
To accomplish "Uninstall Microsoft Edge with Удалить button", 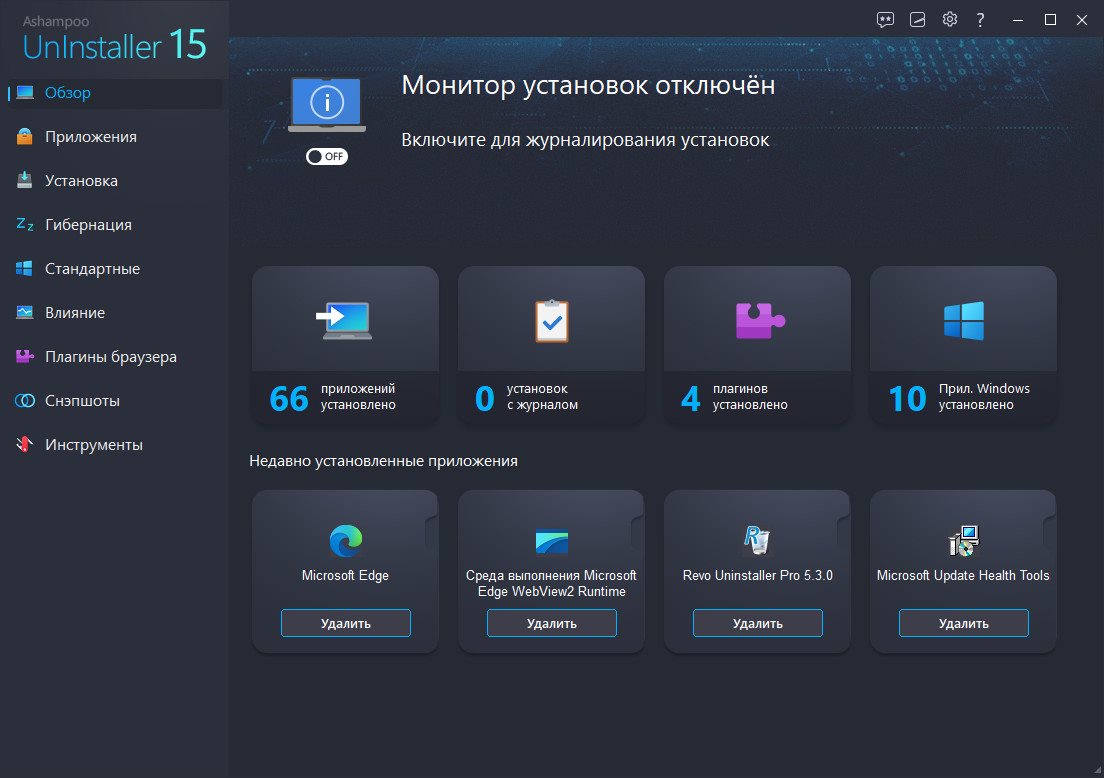I will pyautogui.click(x=346, y=623).
